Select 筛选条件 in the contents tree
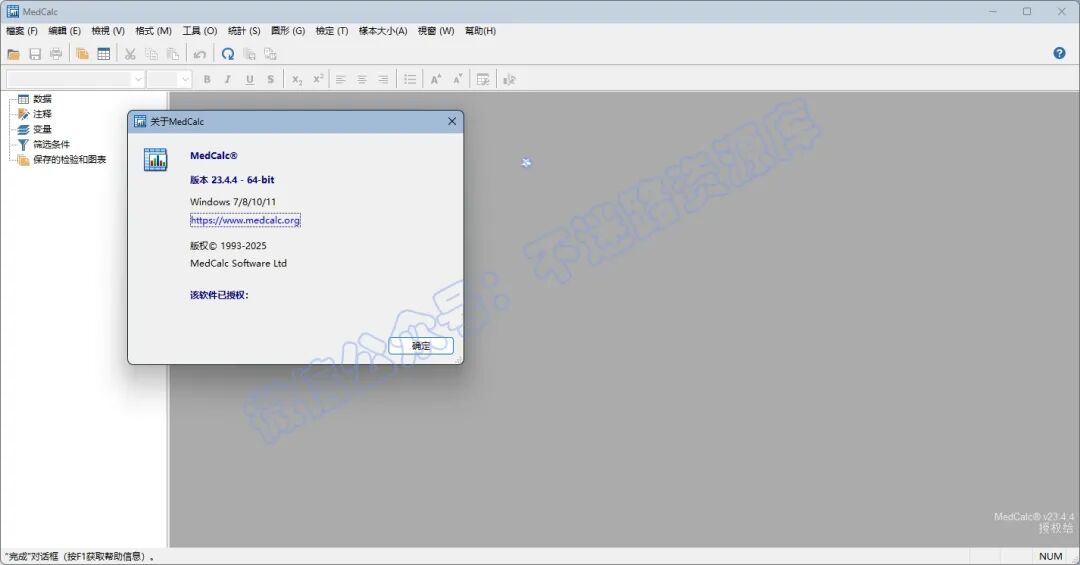The image size is (1080, 565). coord(52,145)
